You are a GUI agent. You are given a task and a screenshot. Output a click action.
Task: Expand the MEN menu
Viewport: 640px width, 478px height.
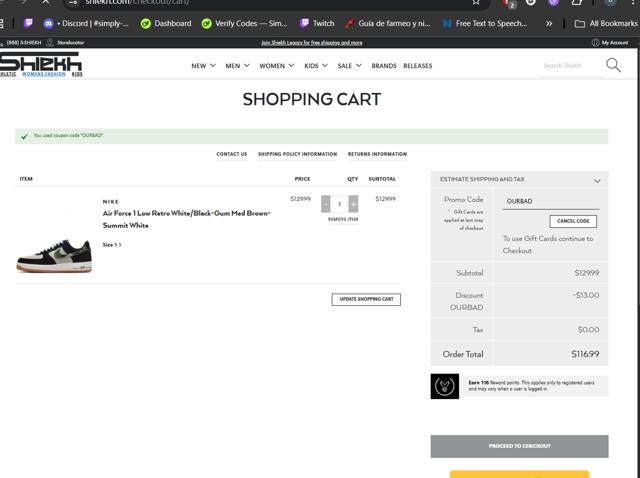237,66
